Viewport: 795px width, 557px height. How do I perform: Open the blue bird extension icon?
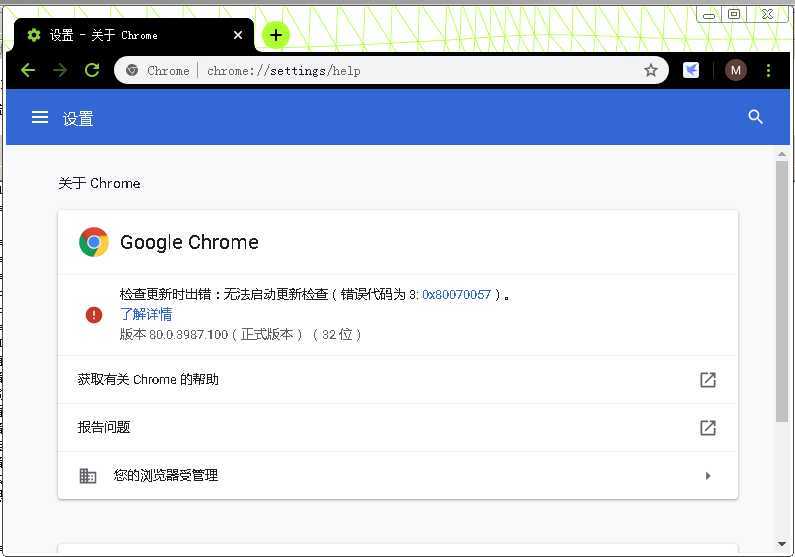tap(691, 70)
